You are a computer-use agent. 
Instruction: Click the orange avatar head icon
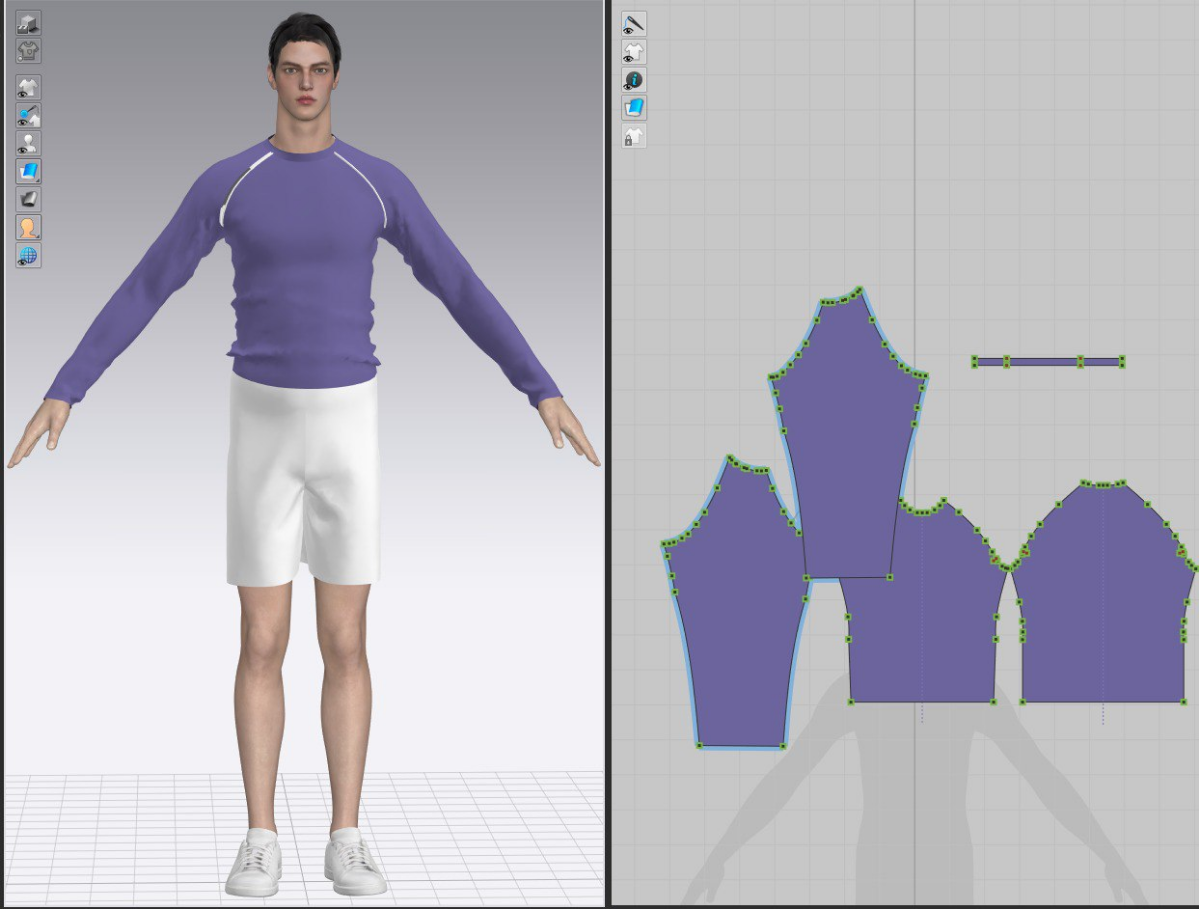coord(28,227)
